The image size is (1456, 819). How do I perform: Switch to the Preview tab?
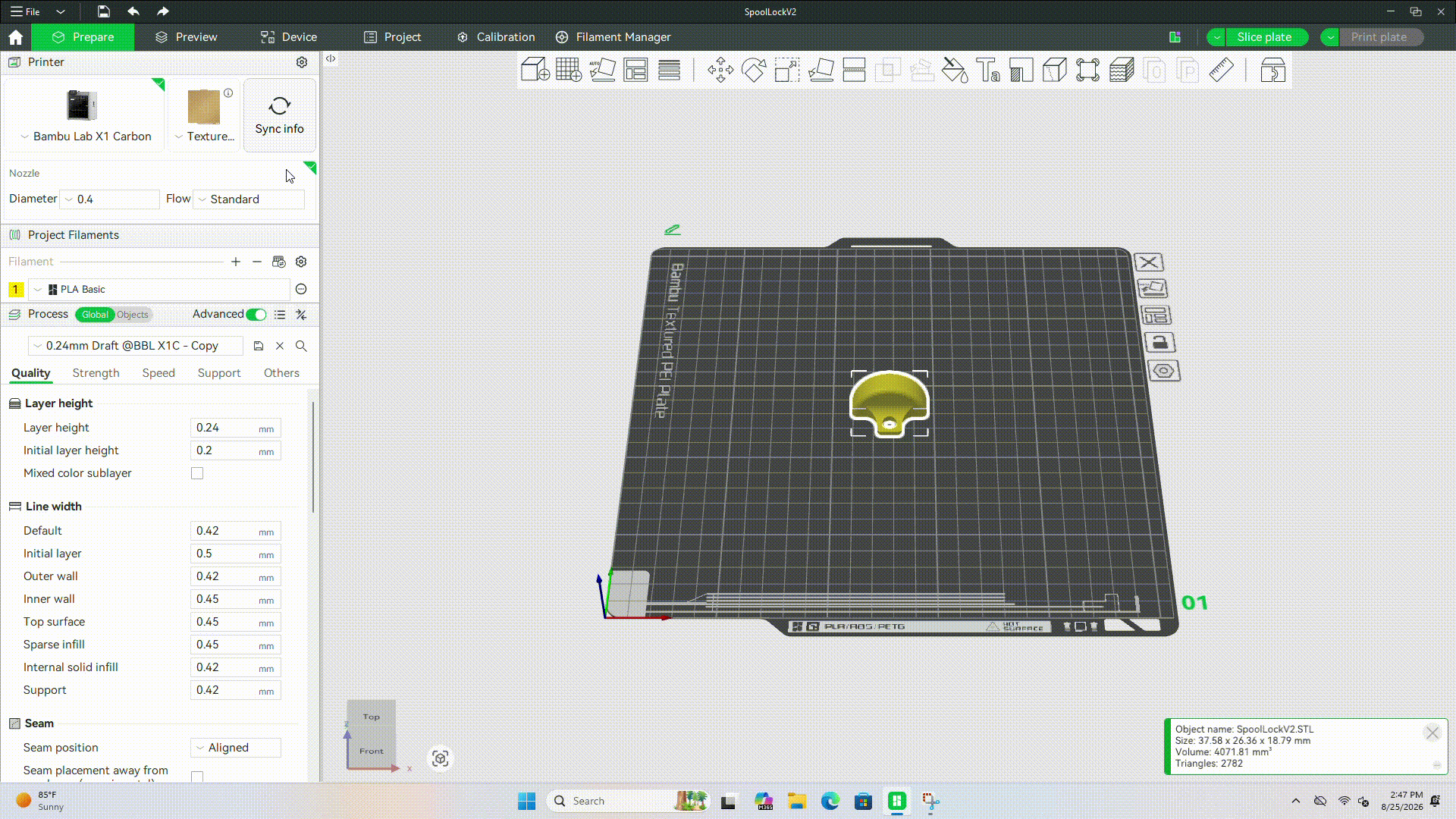click(187, 37)
